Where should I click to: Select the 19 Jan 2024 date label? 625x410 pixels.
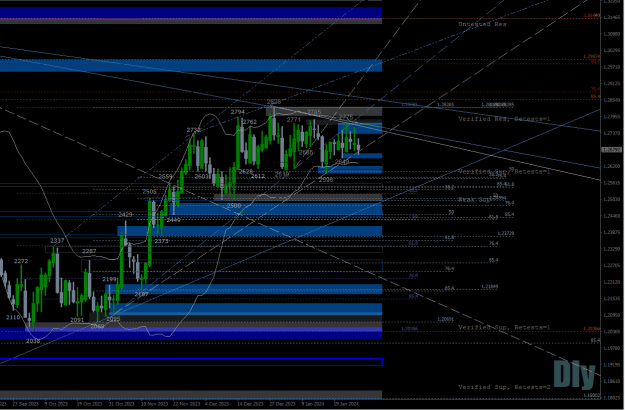point(346,404)
